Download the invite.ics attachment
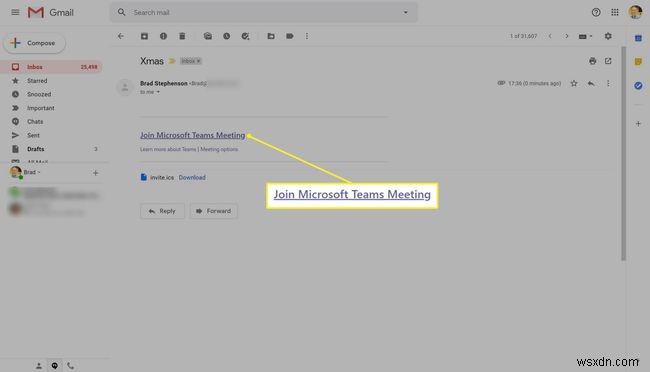Image resolution: width=650 pixels, height=372 pixels. coord(192,177)
